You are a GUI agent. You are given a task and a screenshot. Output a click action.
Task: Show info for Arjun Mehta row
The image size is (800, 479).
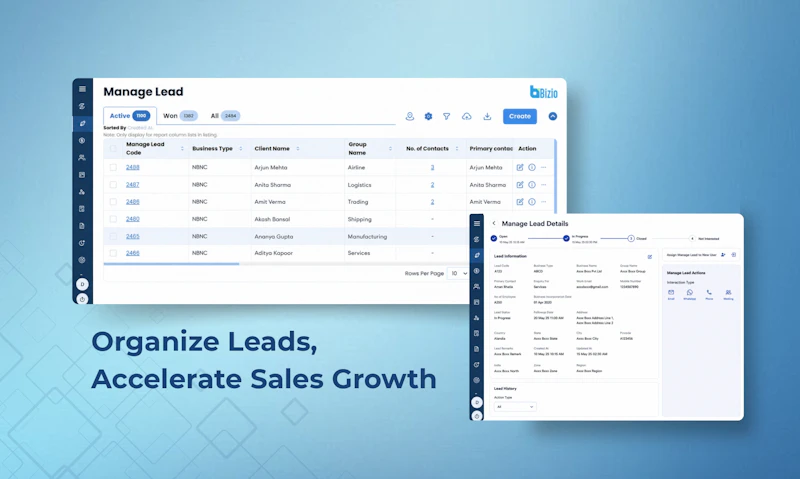(x=532, y=167)
